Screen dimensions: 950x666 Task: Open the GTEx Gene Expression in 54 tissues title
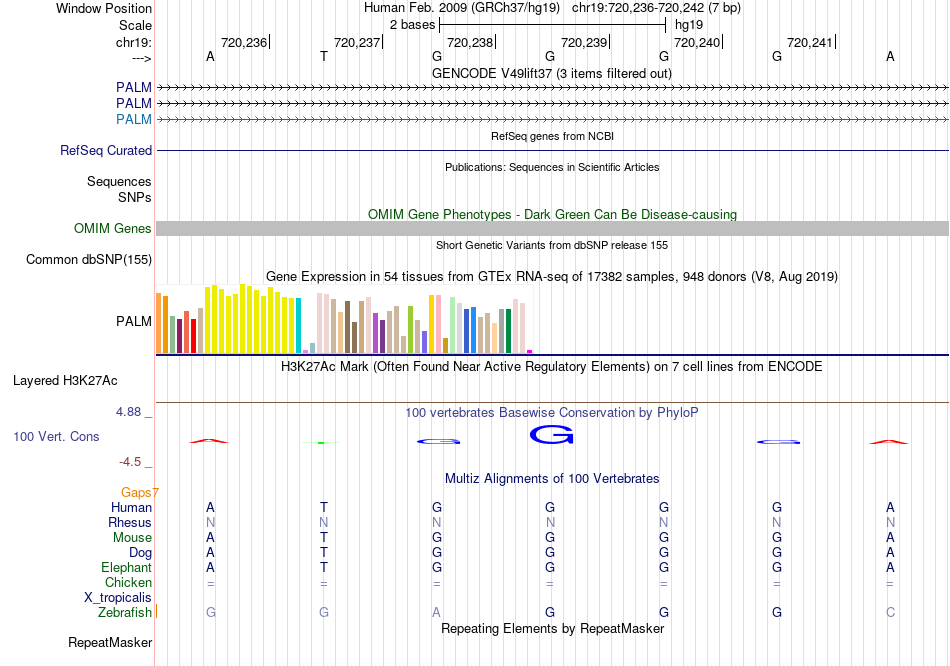pos(552,277)
